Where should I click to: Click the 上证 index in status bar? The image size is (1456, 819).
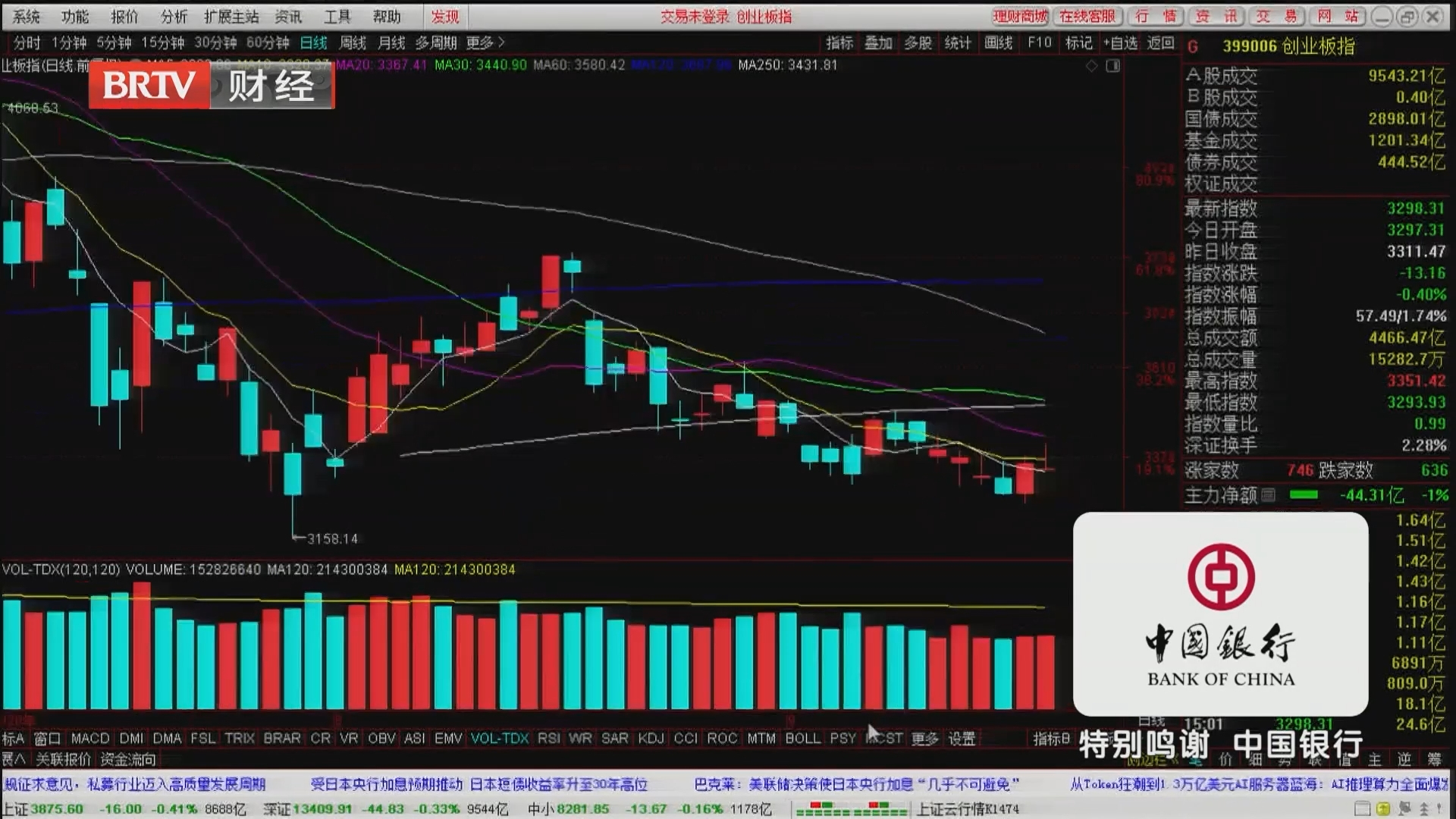tap(15, 809)
